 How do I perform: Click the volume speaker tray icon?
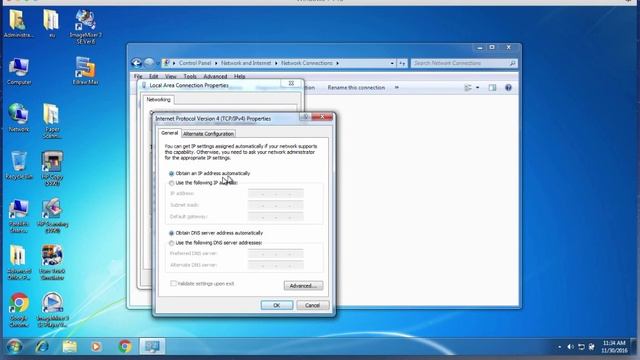570,347
